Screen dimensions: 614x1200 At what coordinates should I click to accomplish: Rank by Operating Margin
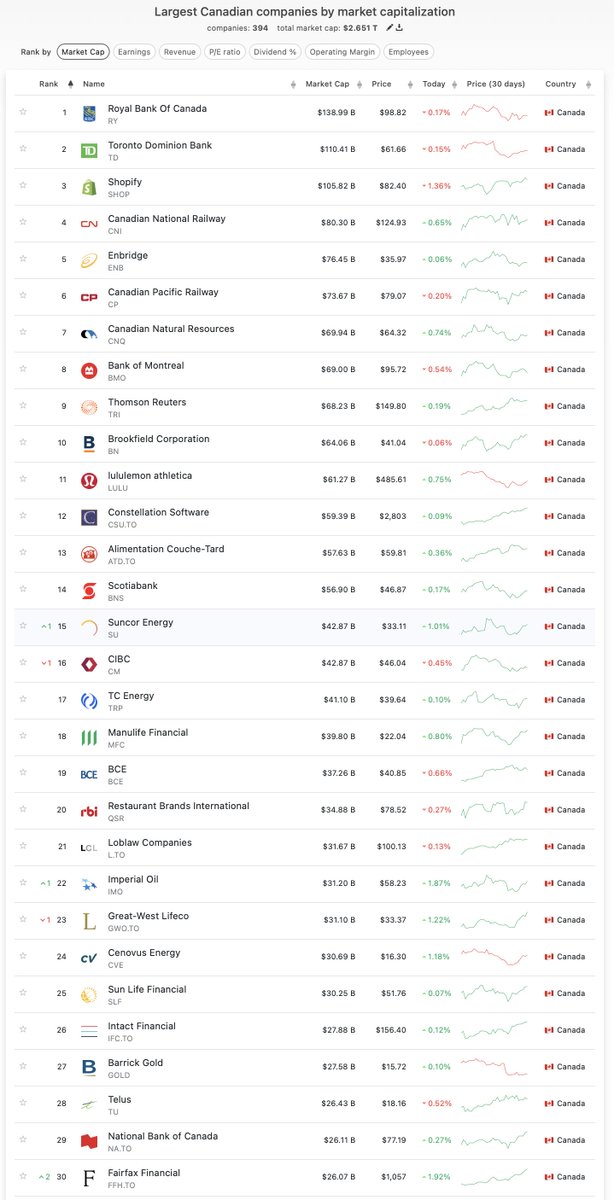click(343, 51)
